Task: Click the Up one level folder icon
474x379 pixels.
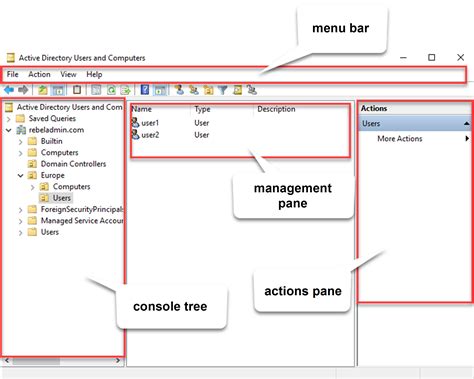Action: (43, 90)
